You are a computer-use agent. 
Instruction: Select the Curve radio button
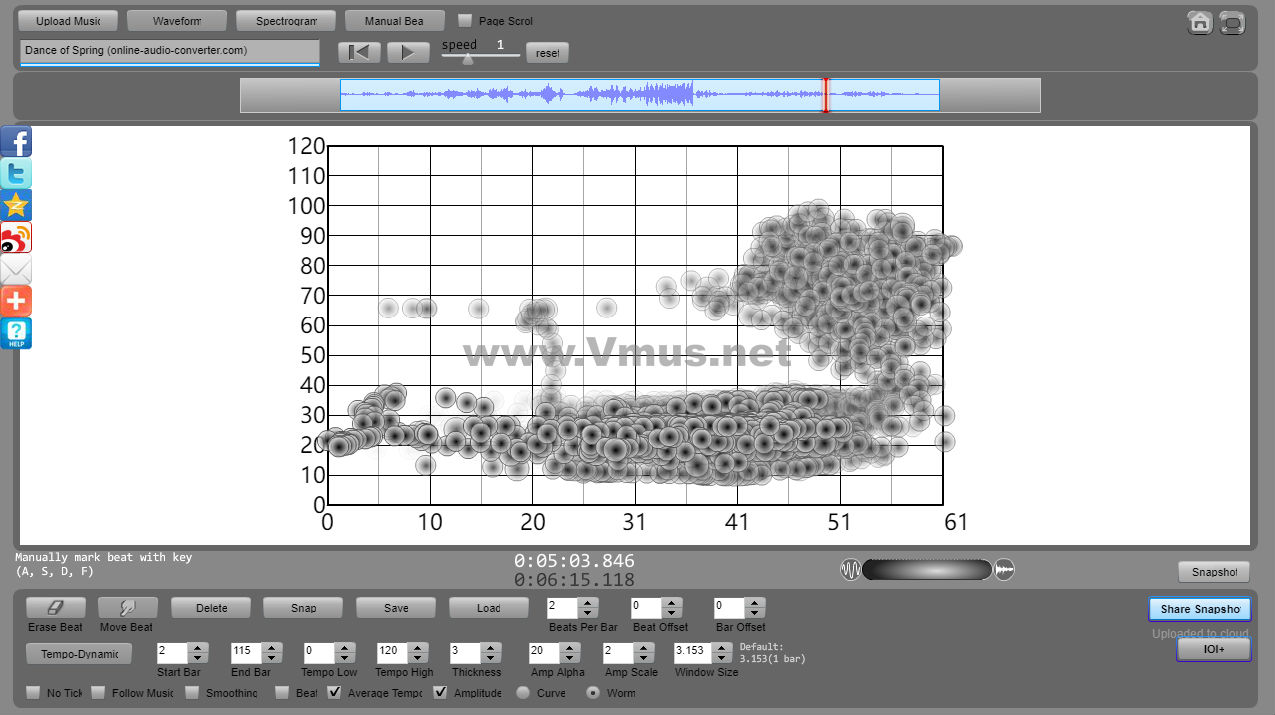522,693
